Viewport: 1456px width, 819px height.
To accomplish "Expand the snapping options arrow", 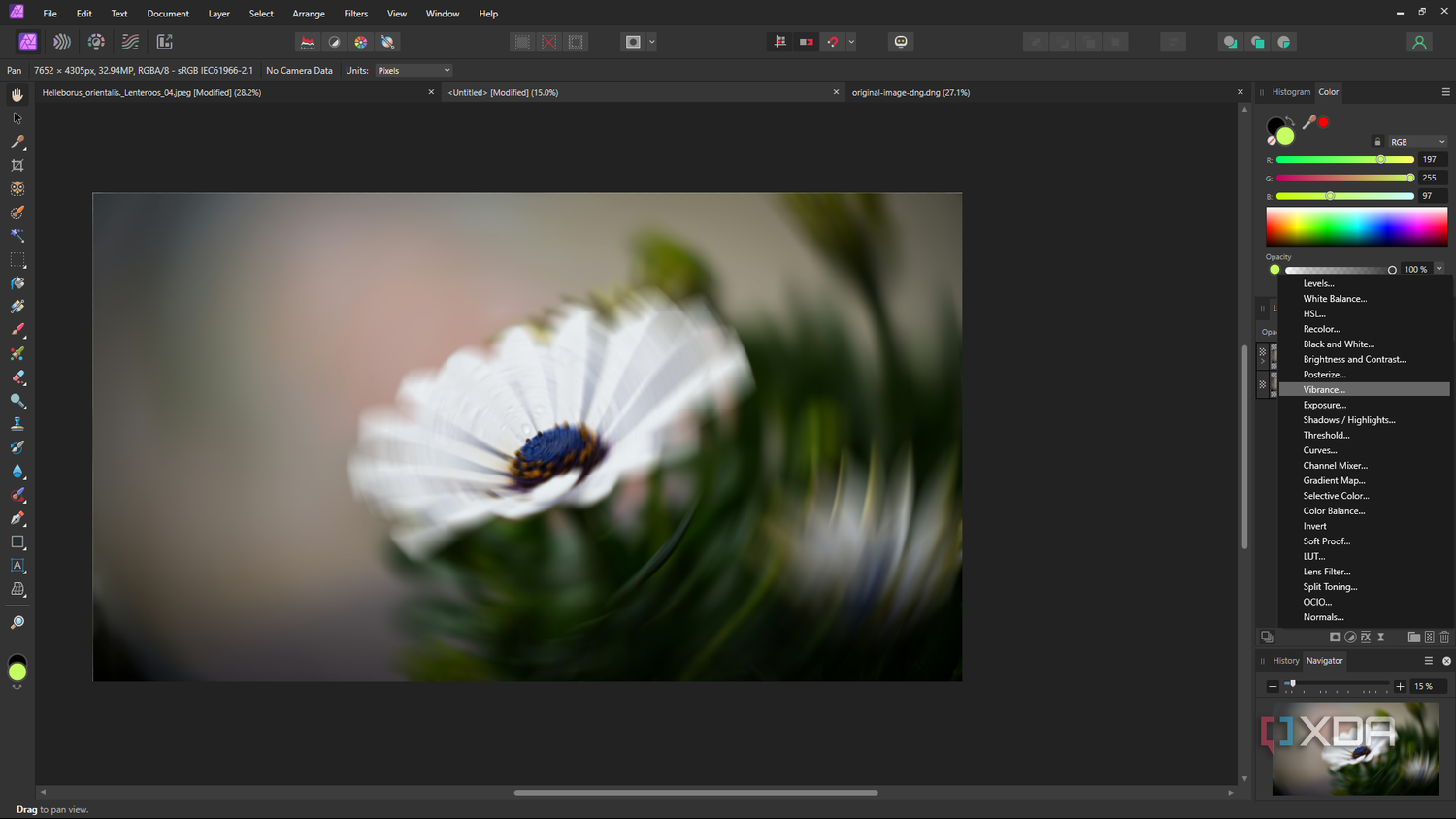I will 851,42.
